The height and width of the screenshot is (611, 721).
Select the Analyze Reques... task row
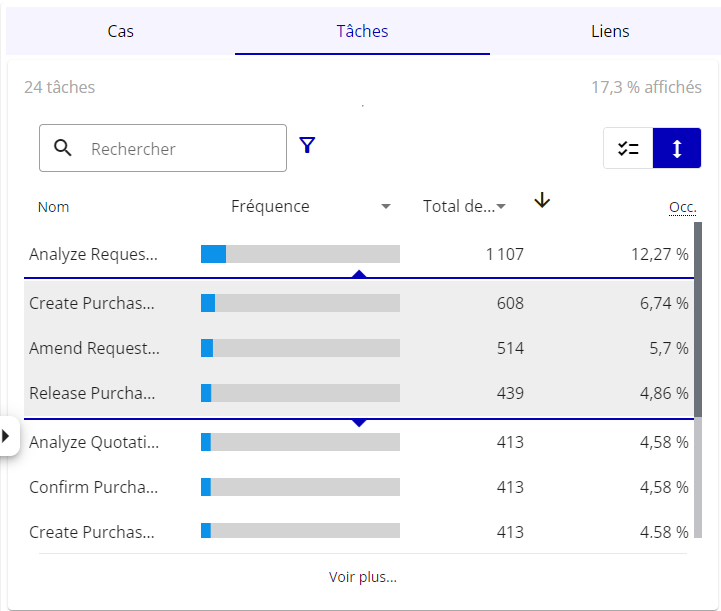coord(93,254)
